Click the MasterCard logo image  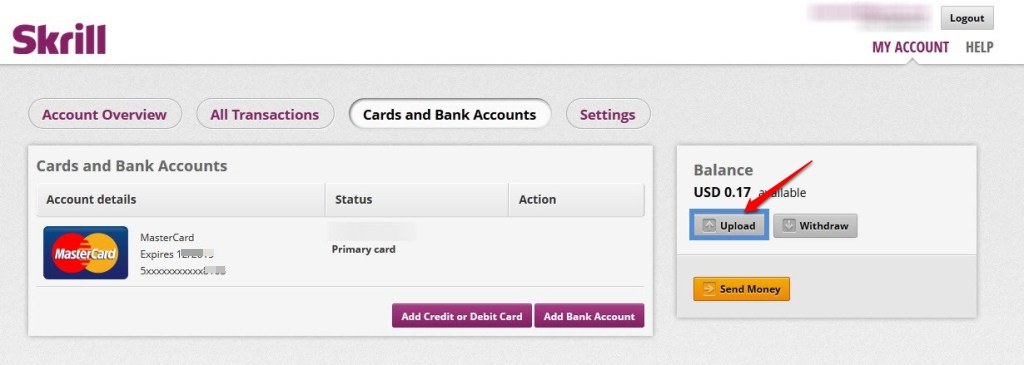[x=86, y=253]
